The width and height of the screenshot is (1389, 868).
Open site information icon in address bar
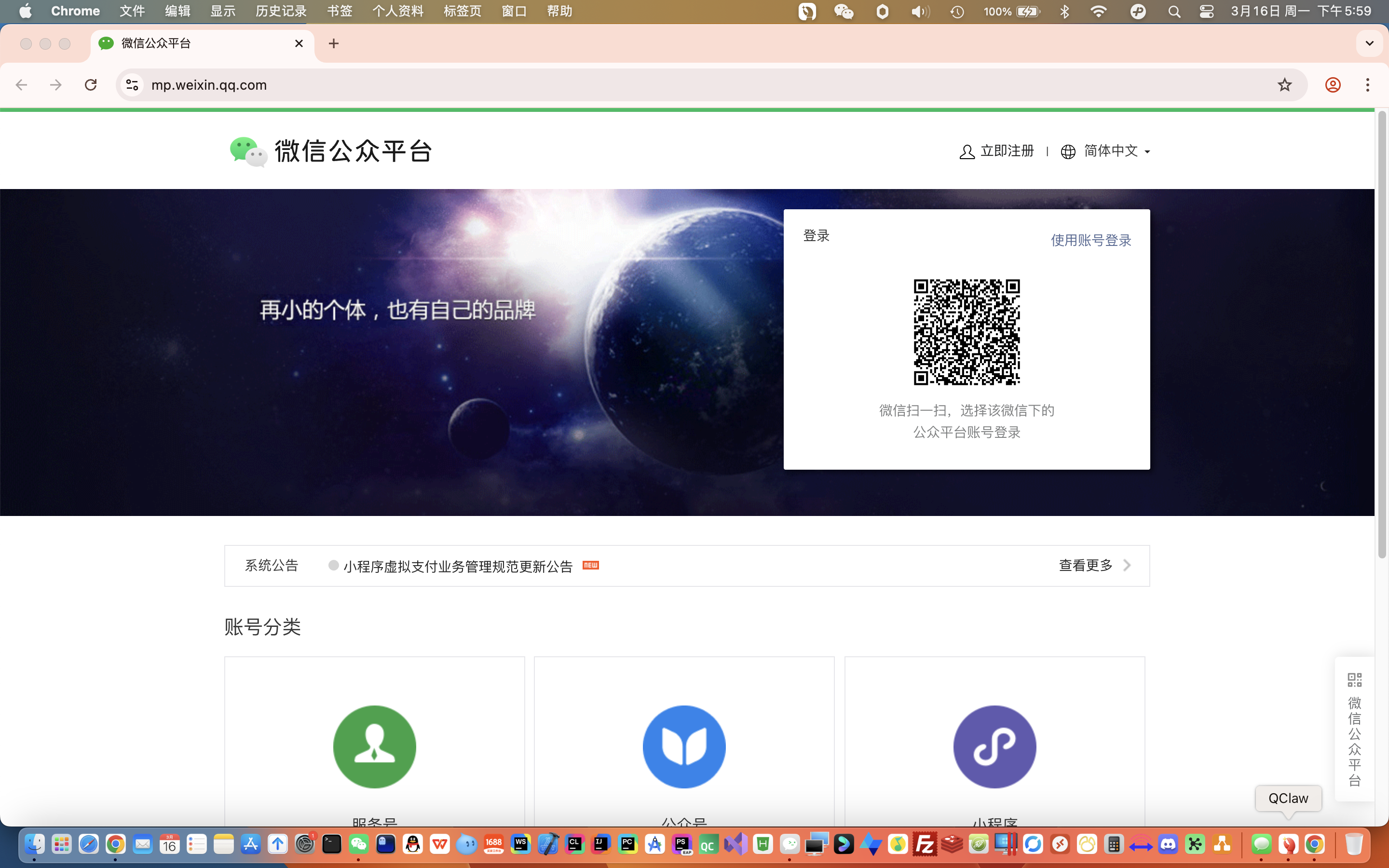(132, 85)
